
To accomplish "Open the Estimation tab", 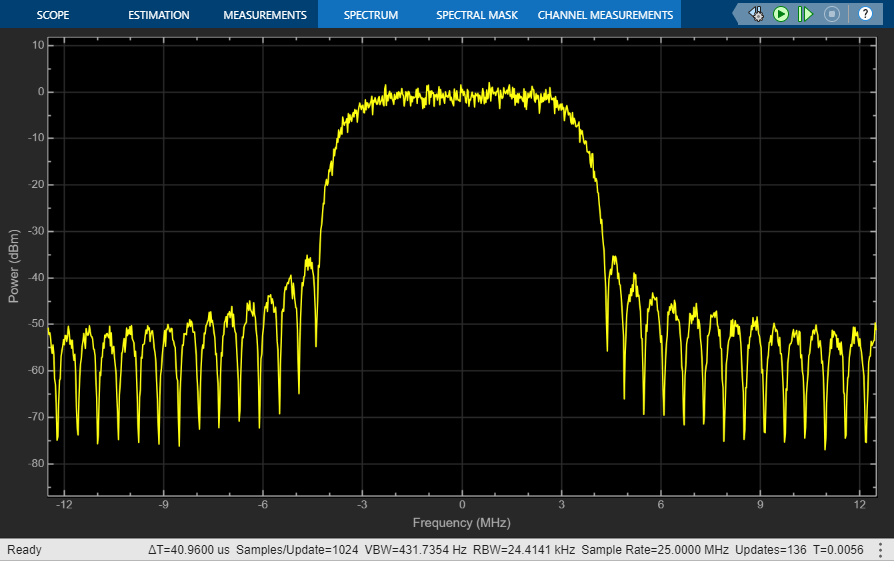I will 159,15.
